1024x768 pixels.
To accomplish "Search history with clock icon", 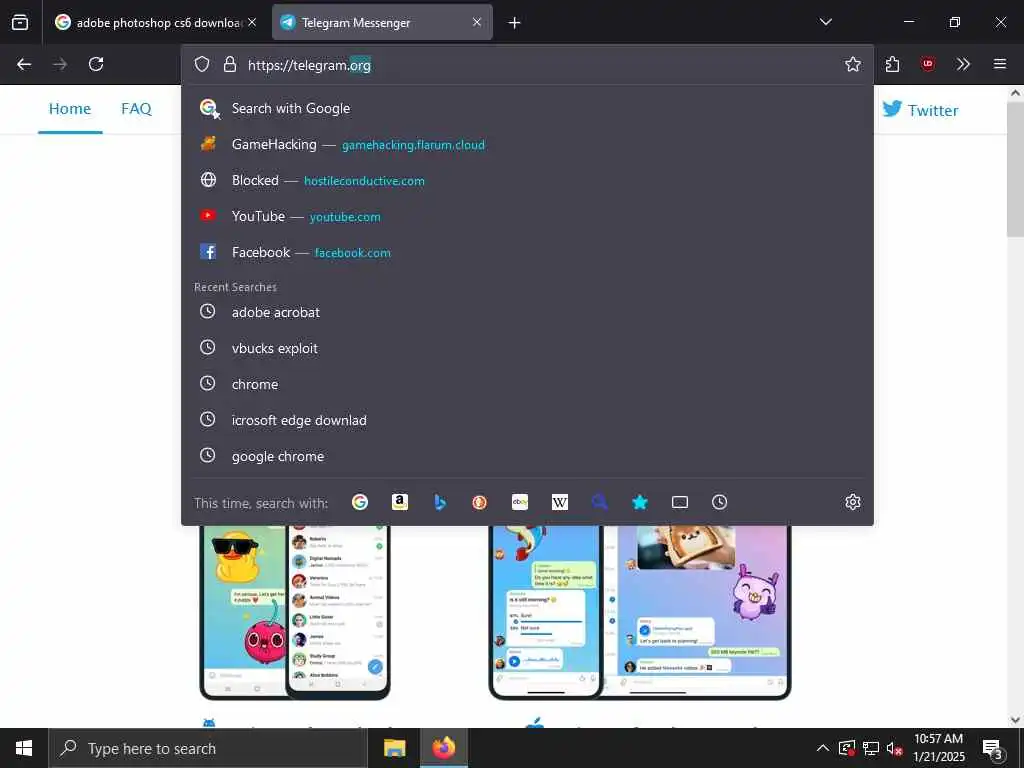I will click(x=720, y=502).
